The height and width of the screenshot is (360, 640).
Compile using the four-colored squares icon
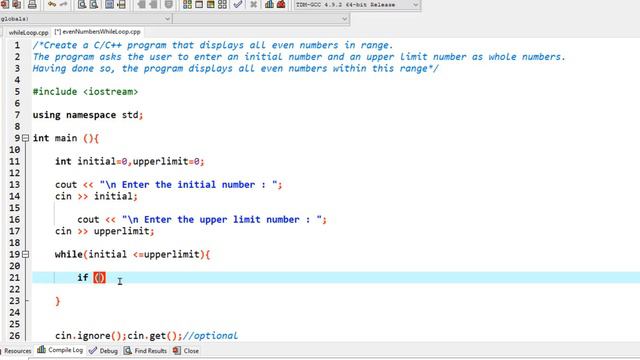click(x=187, y=4)
